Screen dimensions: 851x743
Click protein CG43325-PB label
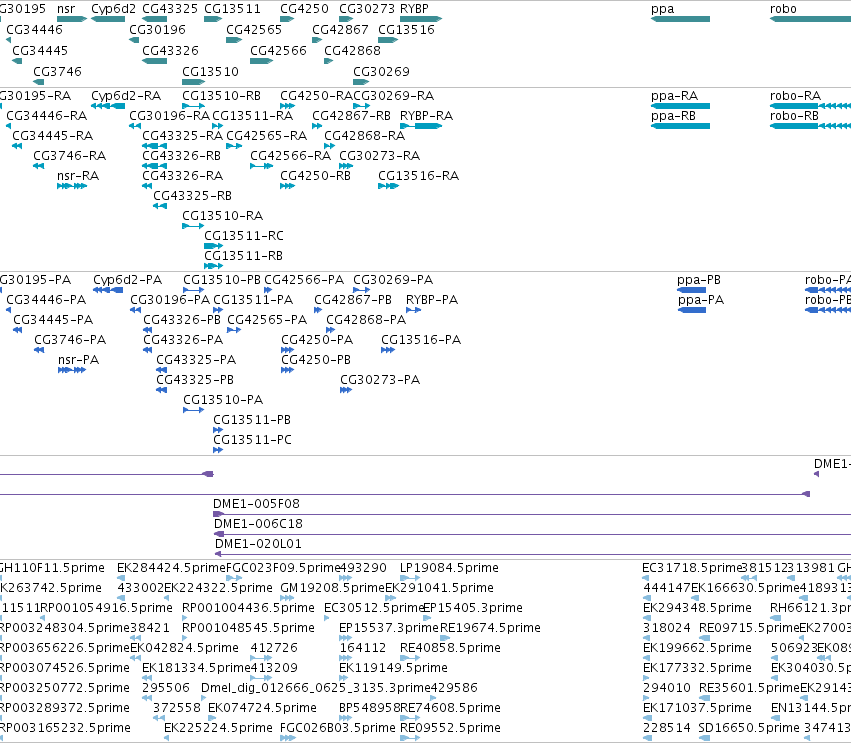coord(195,380)
